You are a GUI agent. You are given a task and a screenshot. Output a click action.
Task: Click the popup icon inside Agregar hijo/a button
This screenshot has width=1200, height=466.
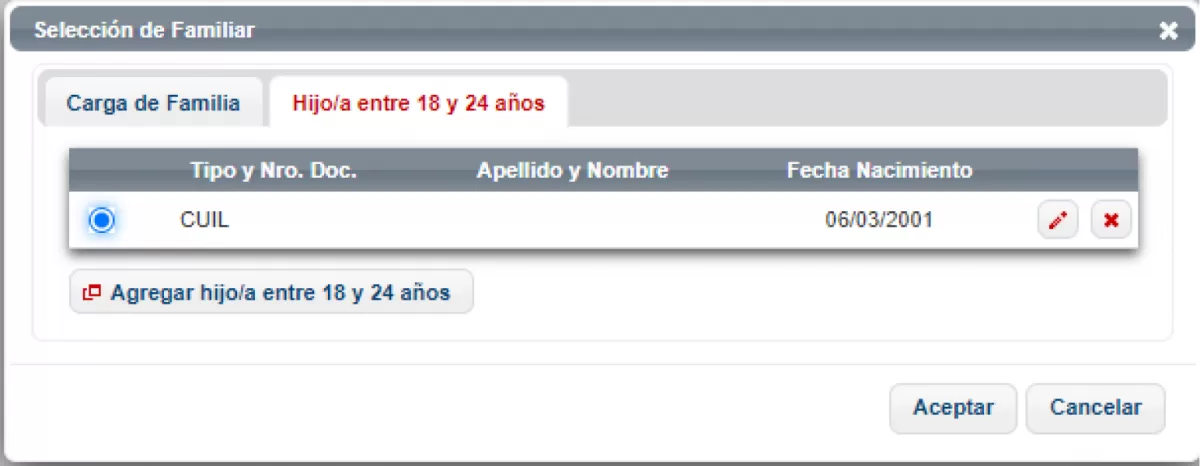coord(92,293)
